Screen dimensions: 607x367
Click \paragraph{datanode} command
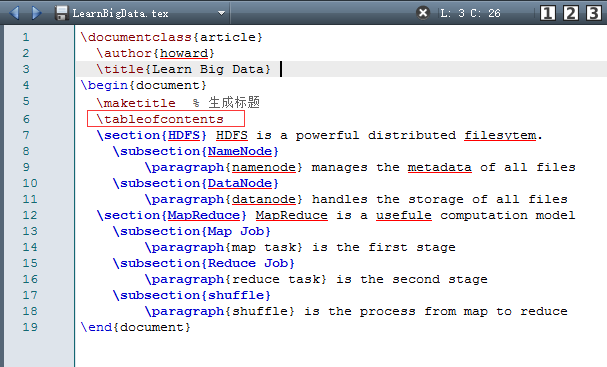tap(223, 199)
